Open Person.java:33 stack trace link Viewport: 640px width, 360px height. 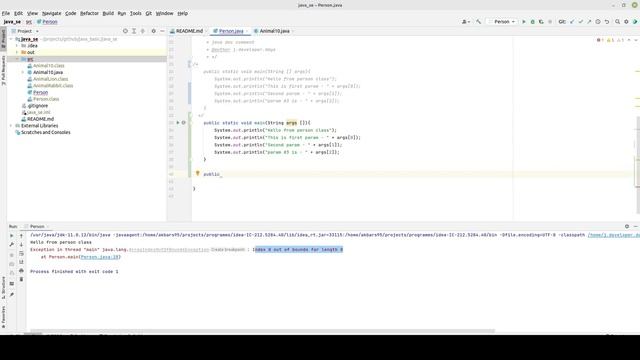[x=100, y=257]
